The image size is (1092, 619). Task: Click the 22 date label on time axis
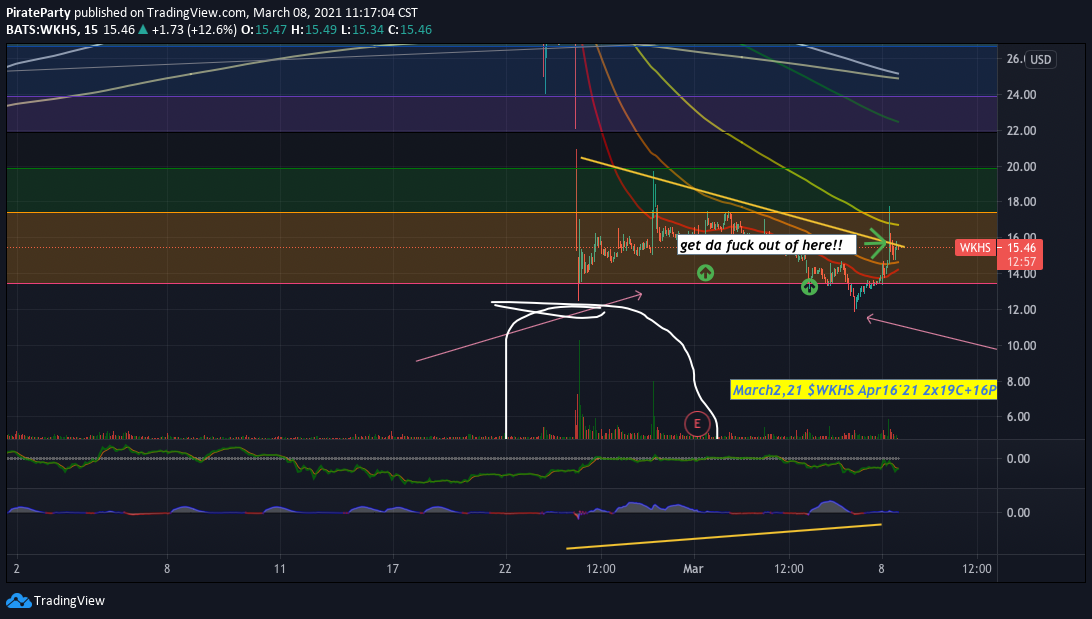point(505,569)
